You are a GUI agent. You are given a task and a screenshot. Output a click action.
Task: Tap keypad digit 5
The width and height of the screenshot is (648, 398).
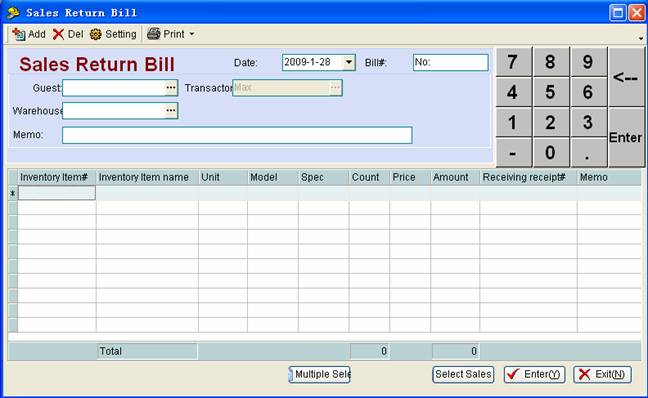551,92
